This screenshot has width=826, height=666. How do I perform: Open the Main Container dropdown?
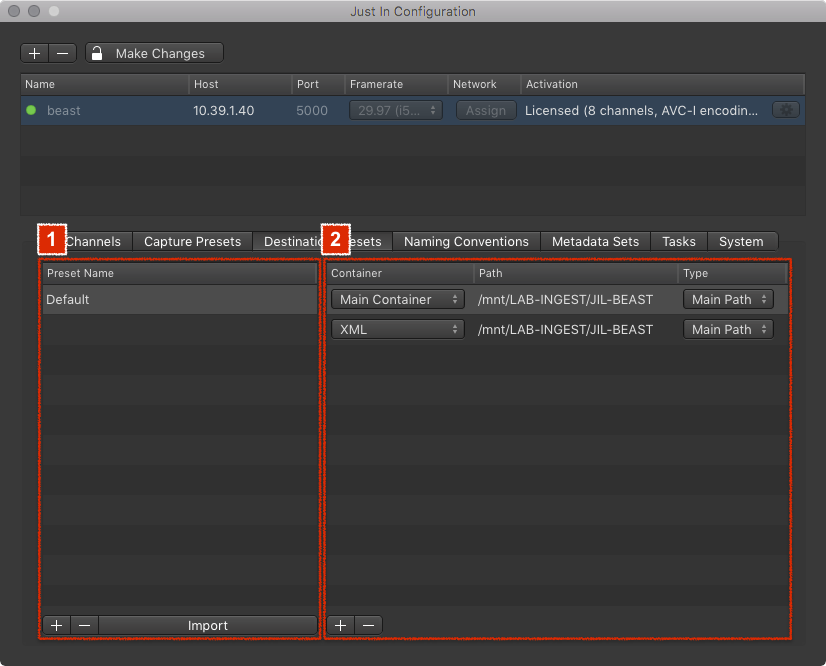pos(398,299)
